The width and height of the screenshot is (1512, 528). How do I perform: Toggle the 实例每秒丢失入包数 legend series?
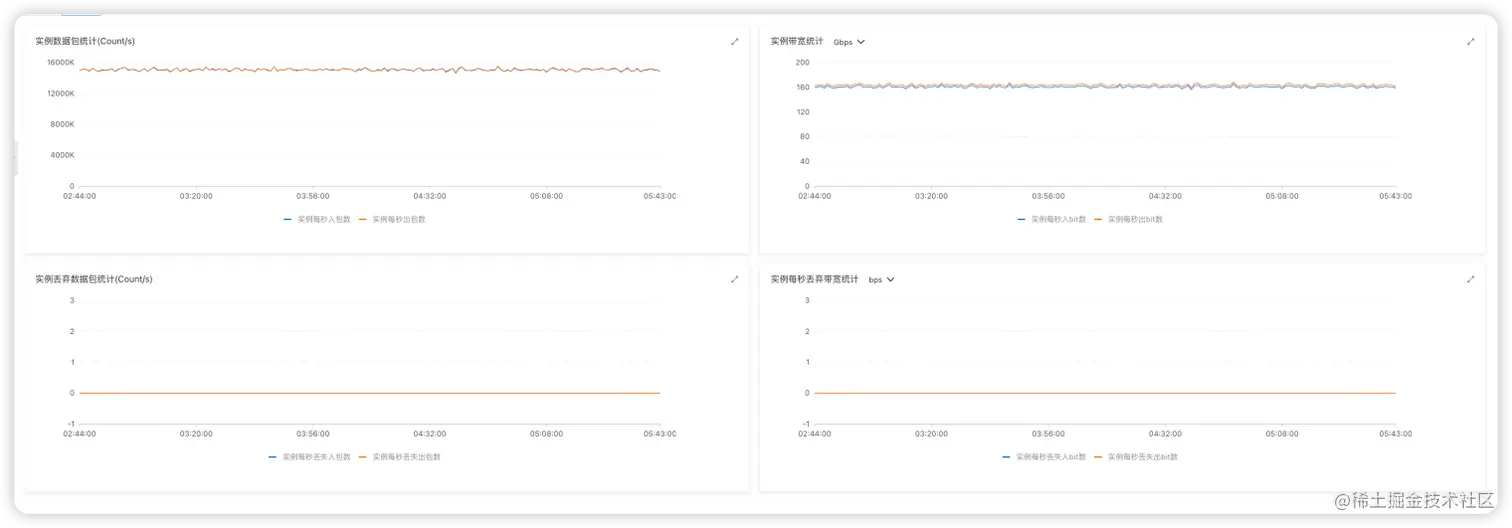point(310,457)
